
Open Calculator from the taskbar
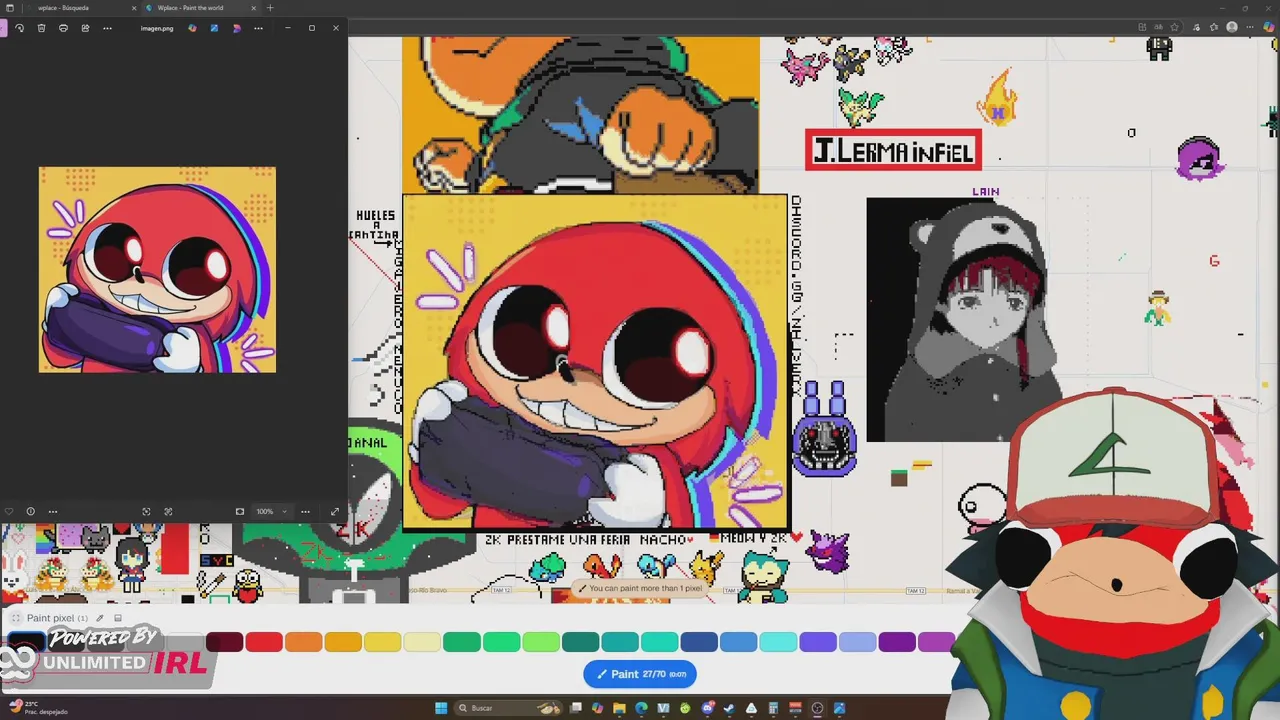(773, 708)
